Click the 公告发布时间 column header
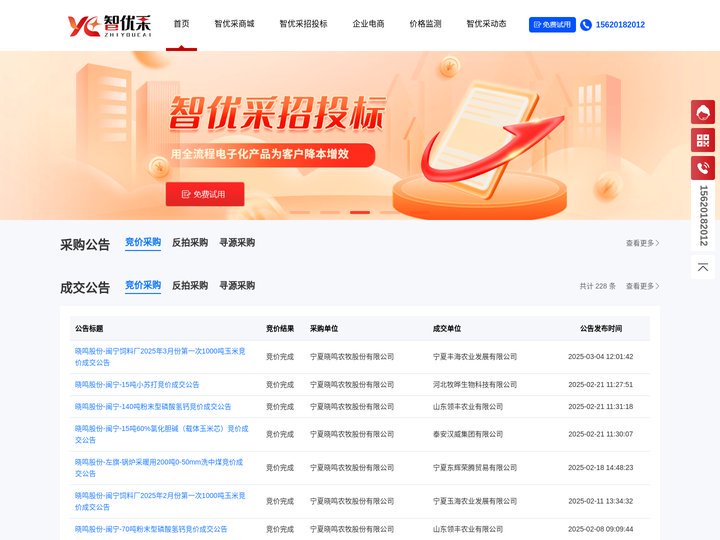 601,329
